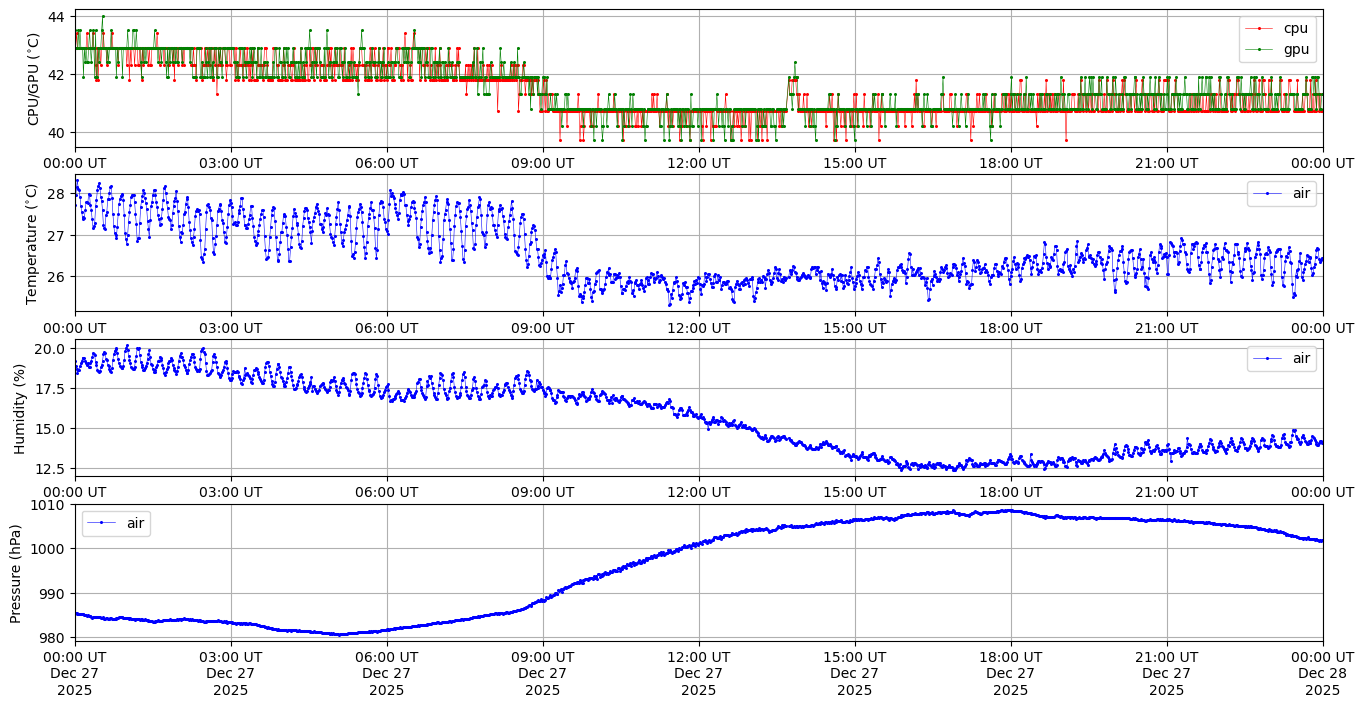
Task: Click the 1010 tick on the Pressure axis
Action: [51, 505]
